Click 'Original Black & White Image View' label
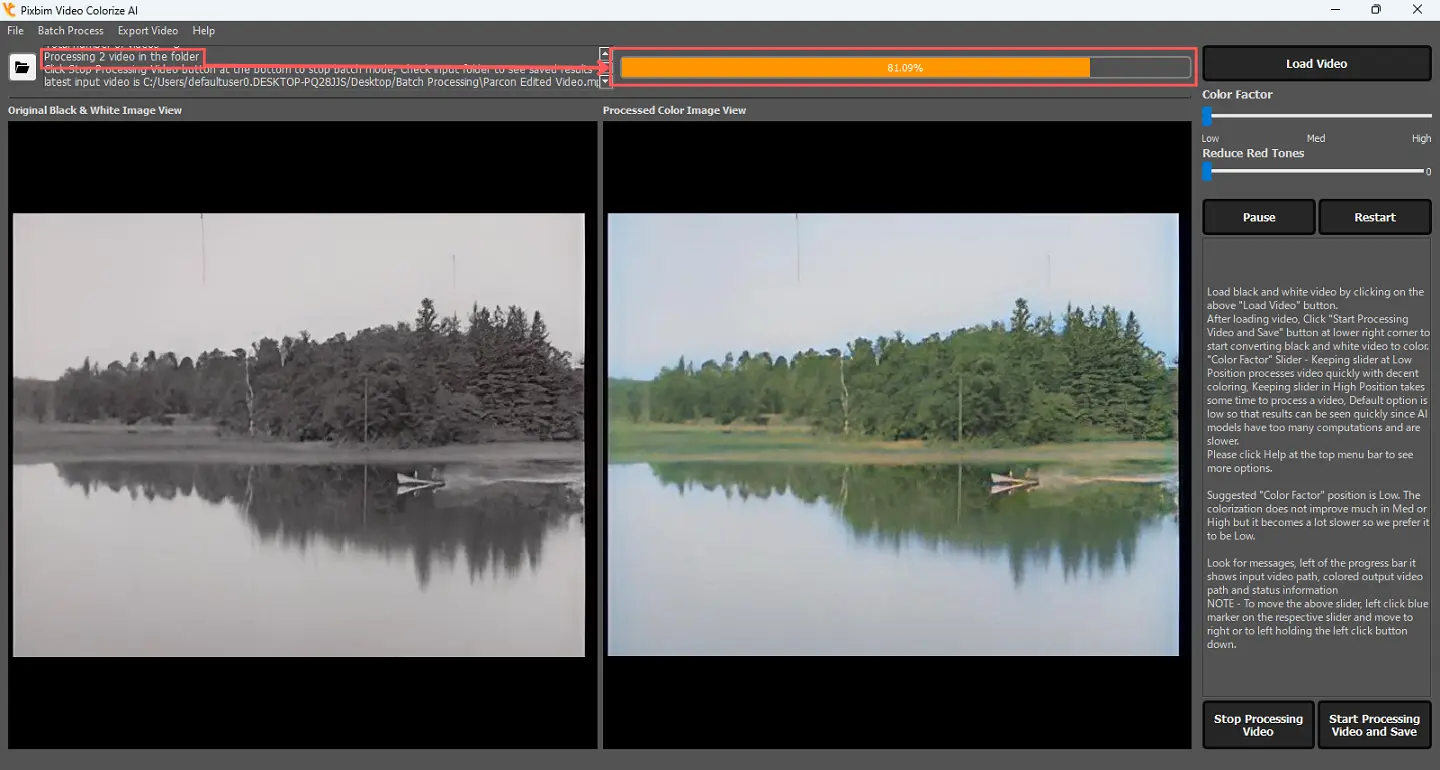1440x770 pixels. point(95,110)
